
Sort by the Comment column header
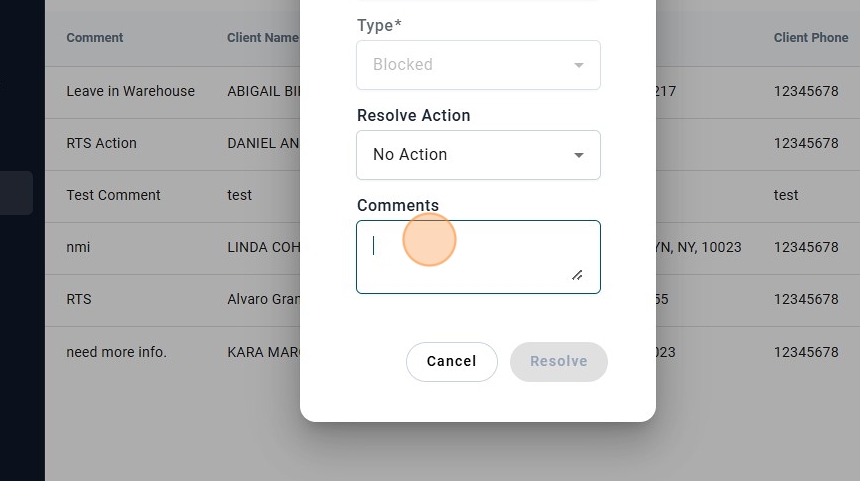pyautogui.click(x=95, y=38)
